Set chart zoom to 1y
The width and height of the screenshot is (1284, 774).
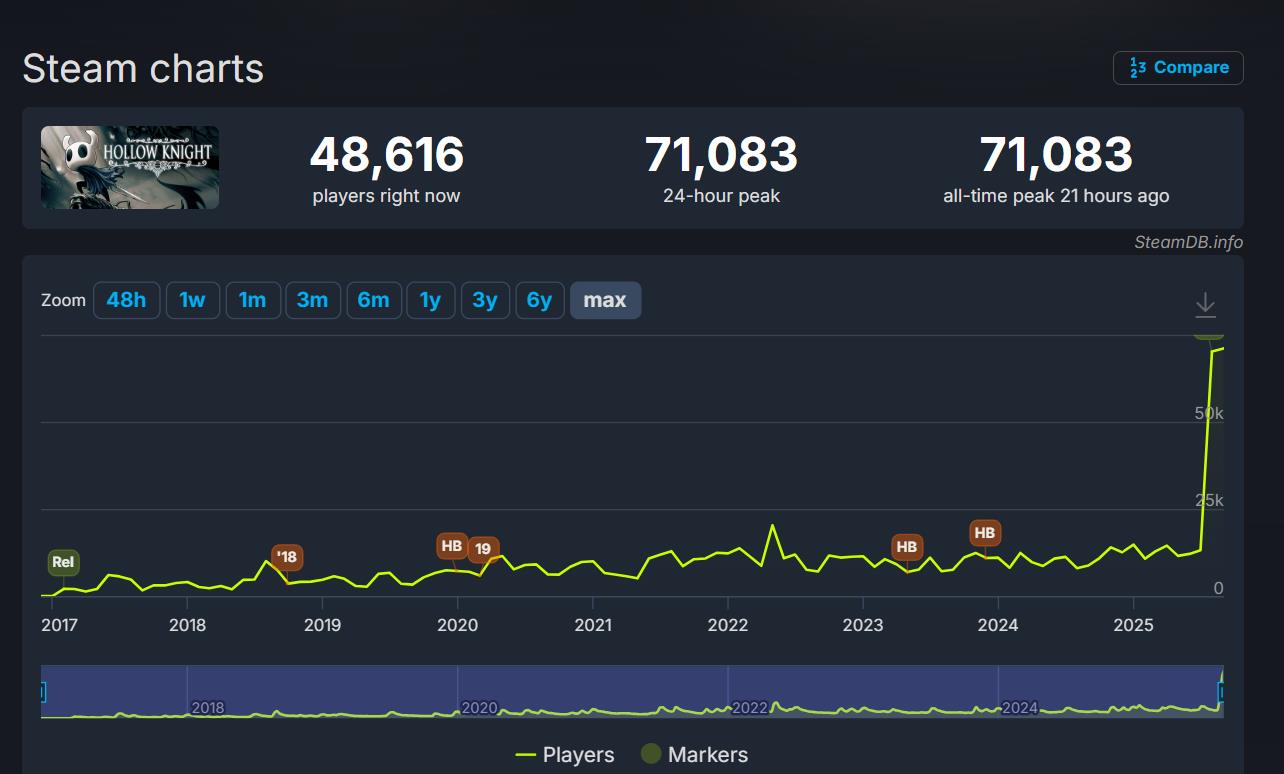[x=430, y=300]
